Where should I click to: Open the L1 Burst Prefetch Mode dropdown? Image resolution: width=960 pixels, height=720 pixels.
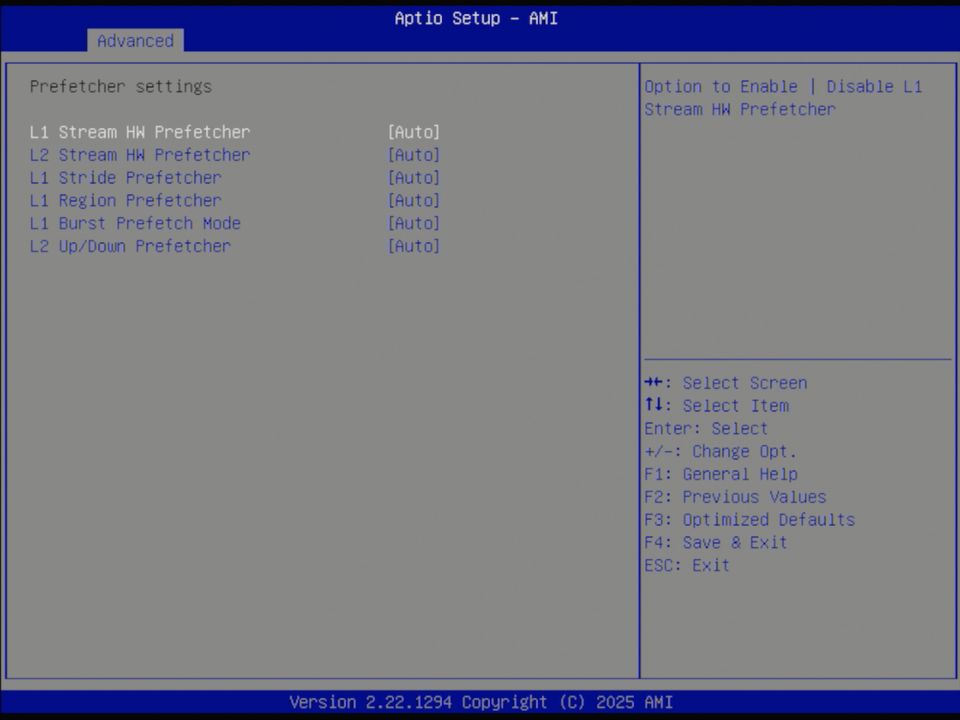414,223
